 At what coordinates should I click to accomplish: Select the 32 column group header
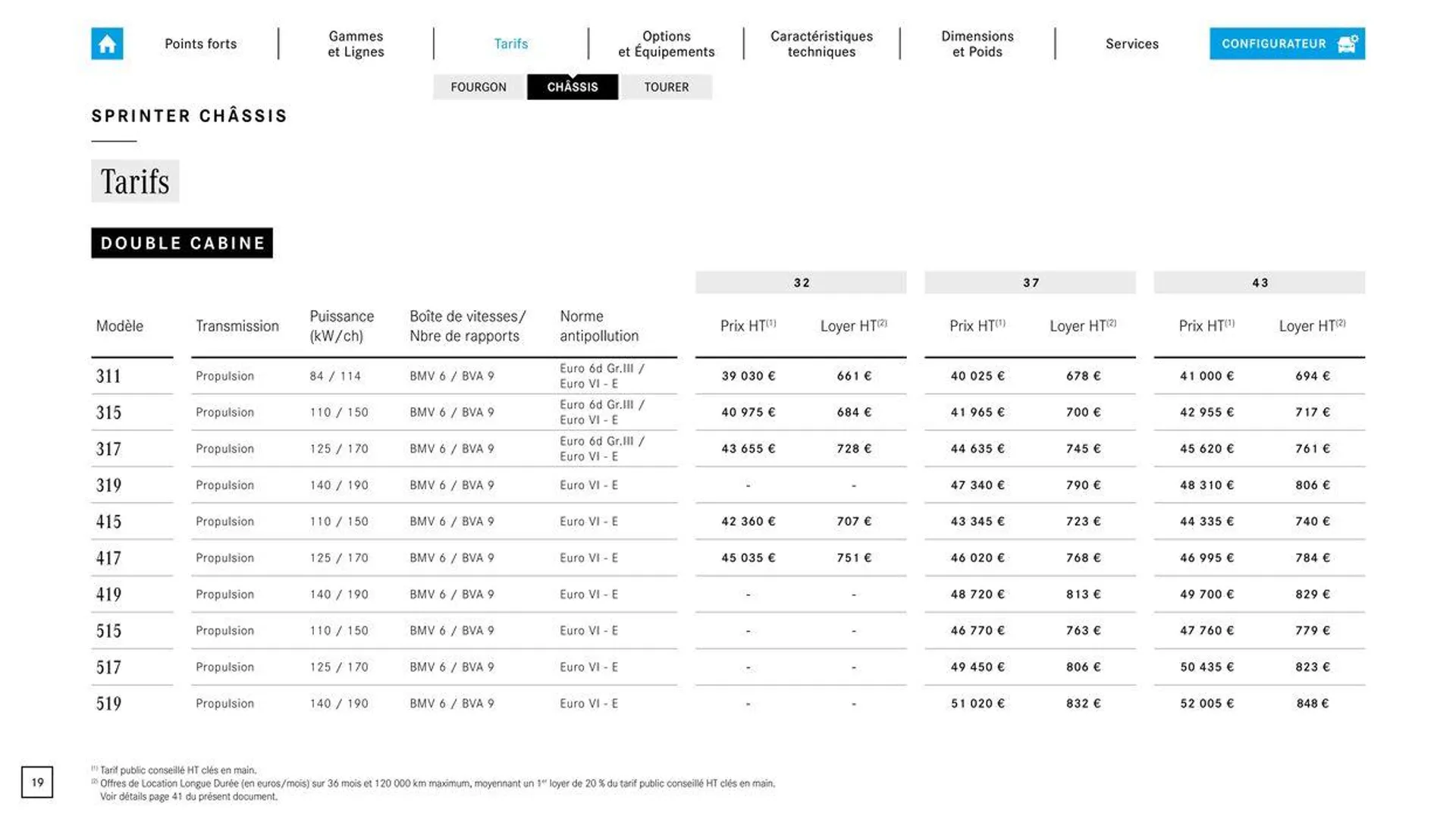(801, 283)
